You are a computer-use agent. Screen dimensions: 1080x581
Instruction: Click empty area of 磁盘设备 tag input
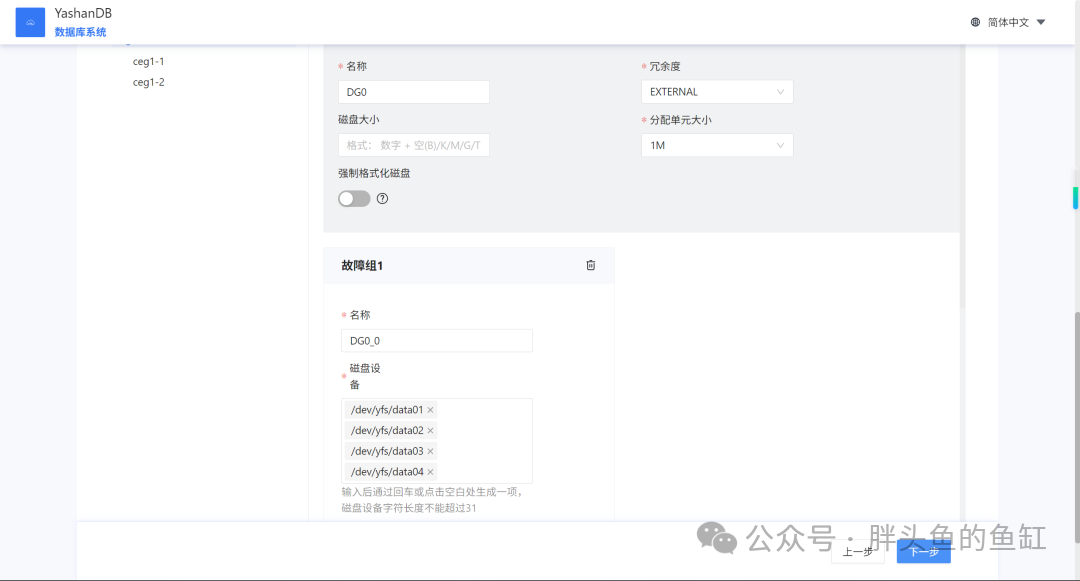[486, 441]
